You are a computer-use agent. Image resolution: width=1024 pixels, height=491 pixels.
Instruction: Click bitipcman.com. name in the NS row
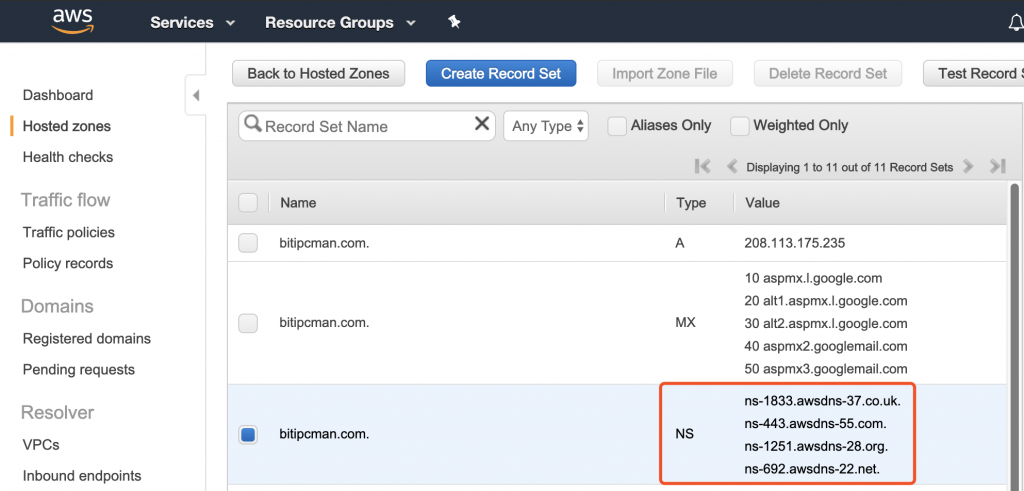pyautogui.click(x=325, y=434)
